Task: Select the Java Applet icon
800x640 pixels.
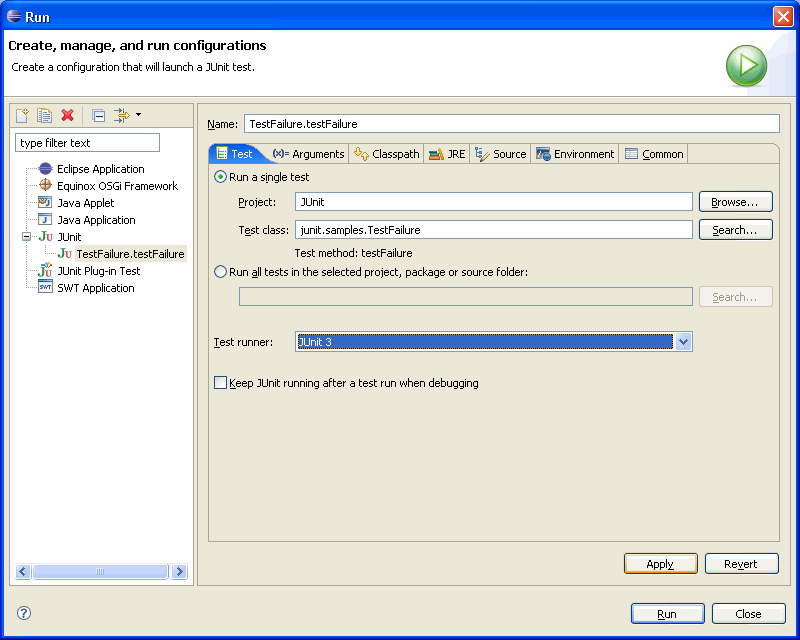Action: coord(45,203)
